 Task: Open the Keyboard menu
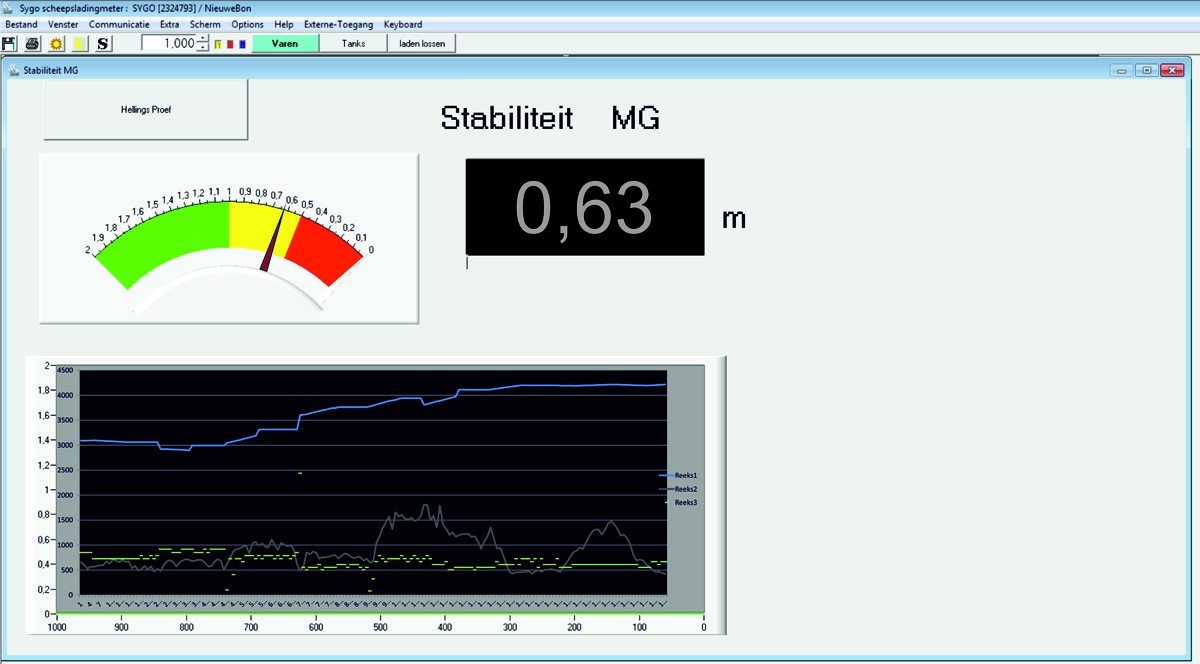click(x=403, y=24)
